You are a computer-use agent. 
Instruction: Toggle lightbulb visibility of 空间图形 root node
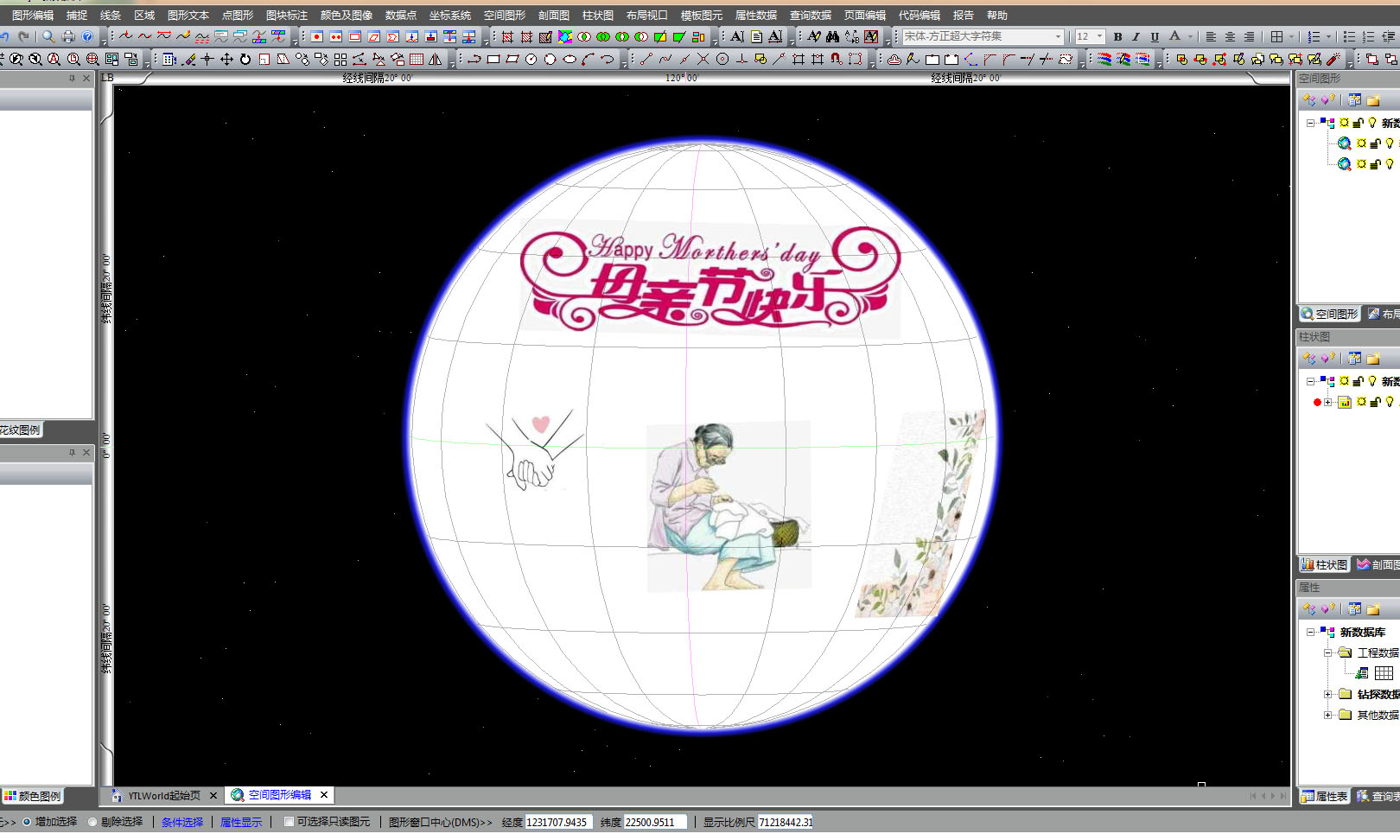tap(1372, 123)
